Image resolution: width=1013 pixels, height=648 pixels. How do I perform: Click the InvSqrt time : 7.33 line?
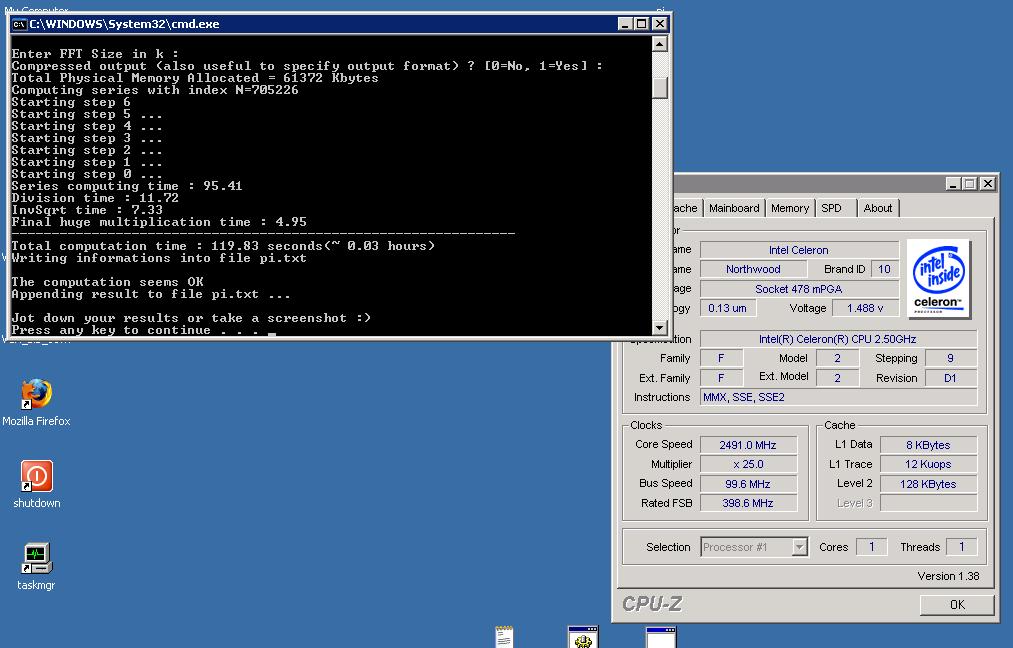(x=87, y=210)
